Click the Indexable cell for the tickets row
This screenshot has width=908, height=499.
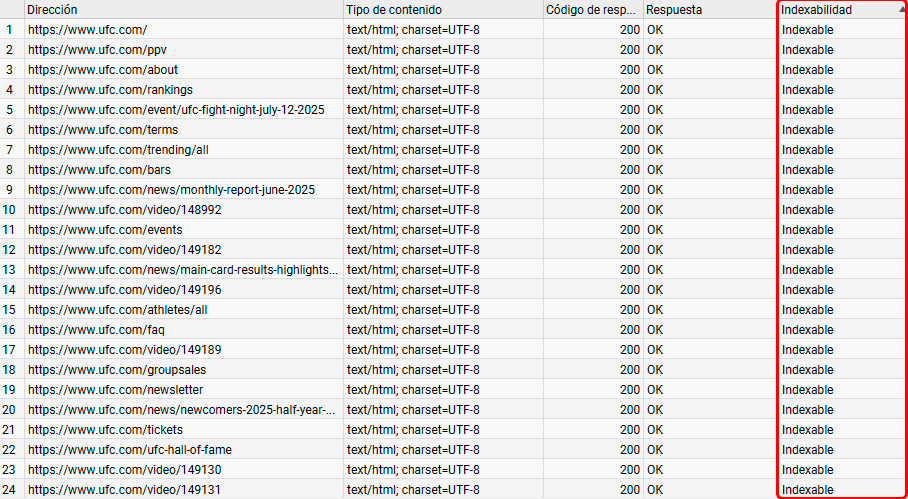807,429
